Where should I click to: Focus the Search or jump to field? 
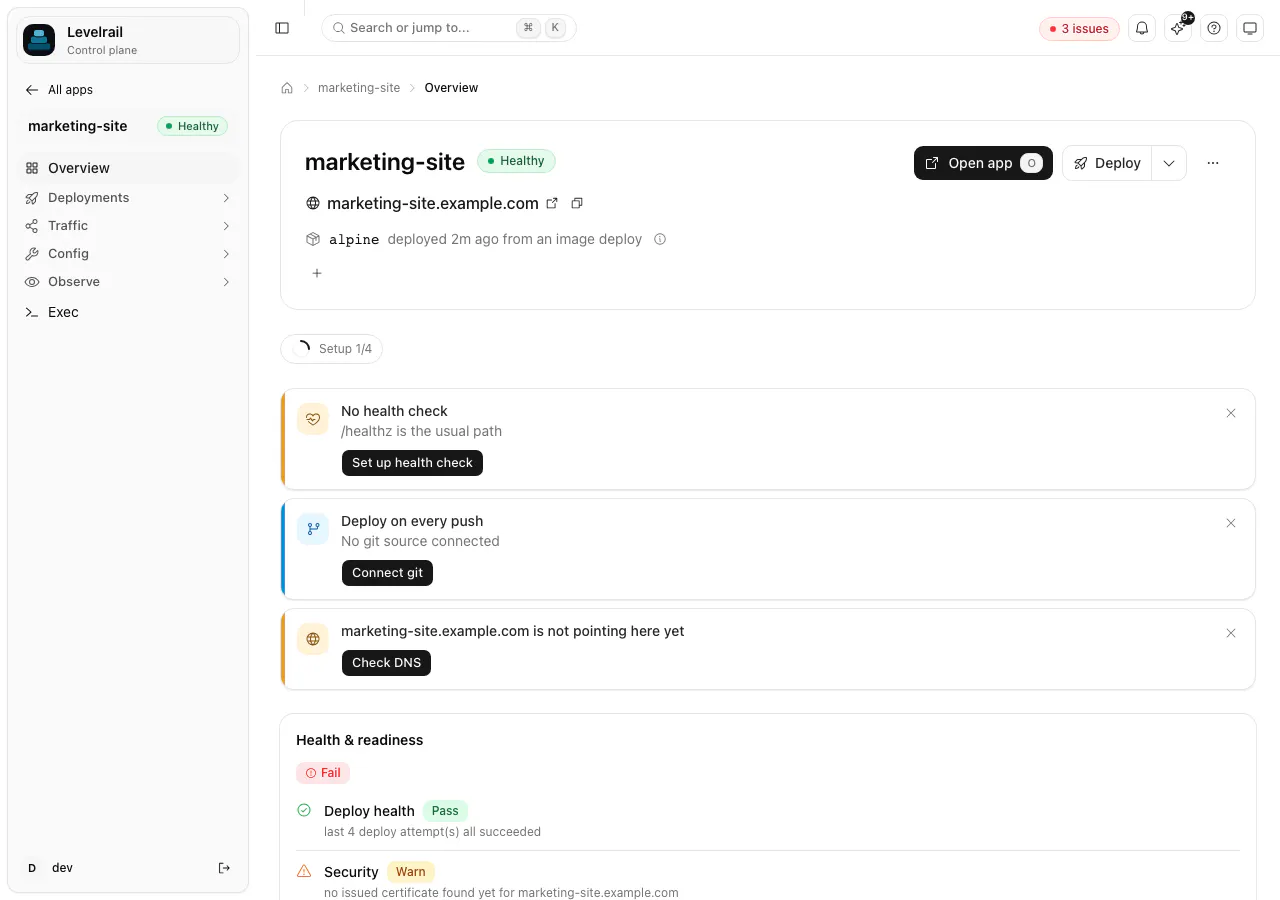click(449, 28)
